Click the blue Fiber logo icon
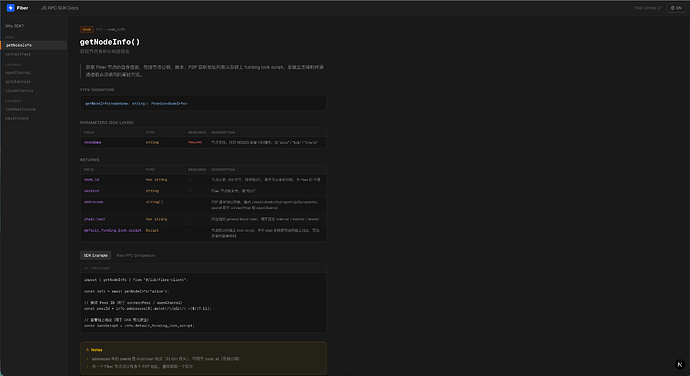 pos(11,8)
